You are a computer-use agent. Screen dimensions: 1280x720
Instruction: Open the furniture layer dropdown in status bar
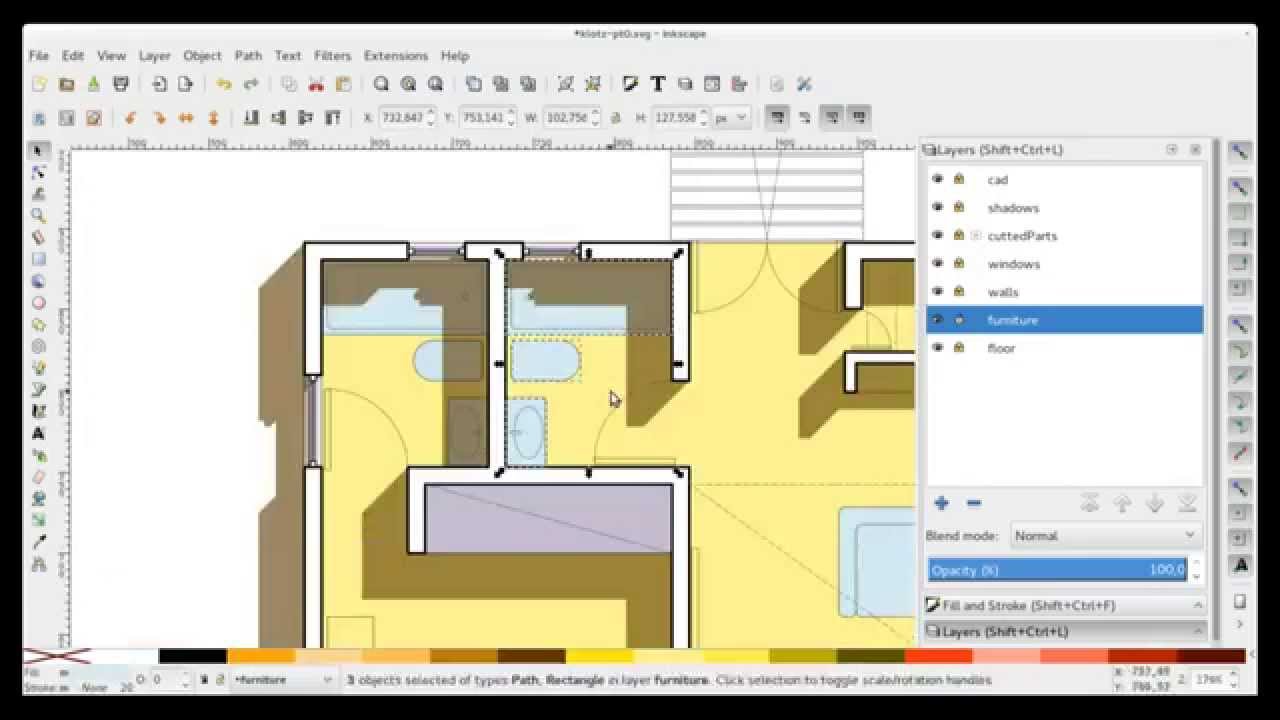283,680
